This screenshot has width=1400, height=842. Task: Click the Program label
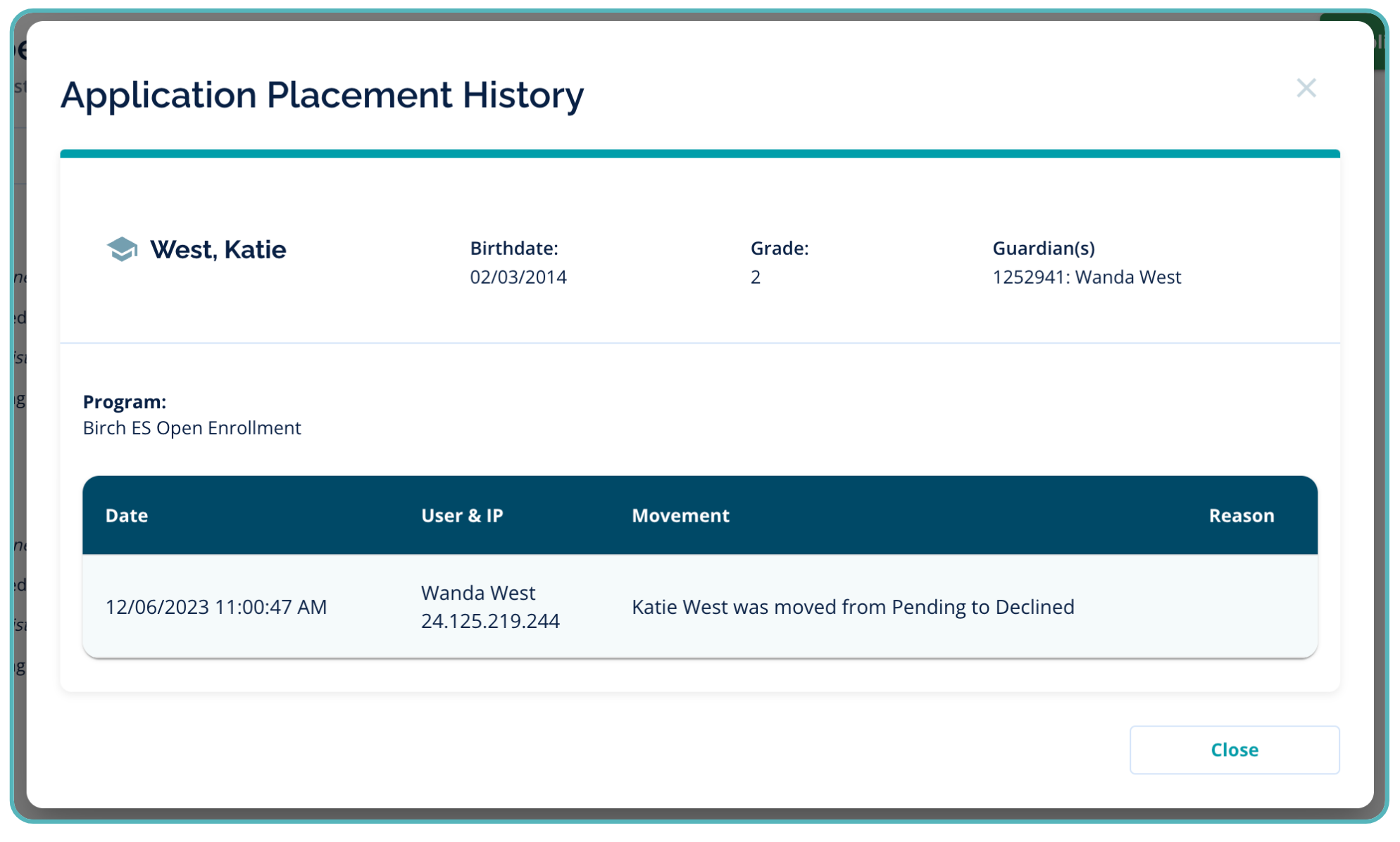pos(124,401)
